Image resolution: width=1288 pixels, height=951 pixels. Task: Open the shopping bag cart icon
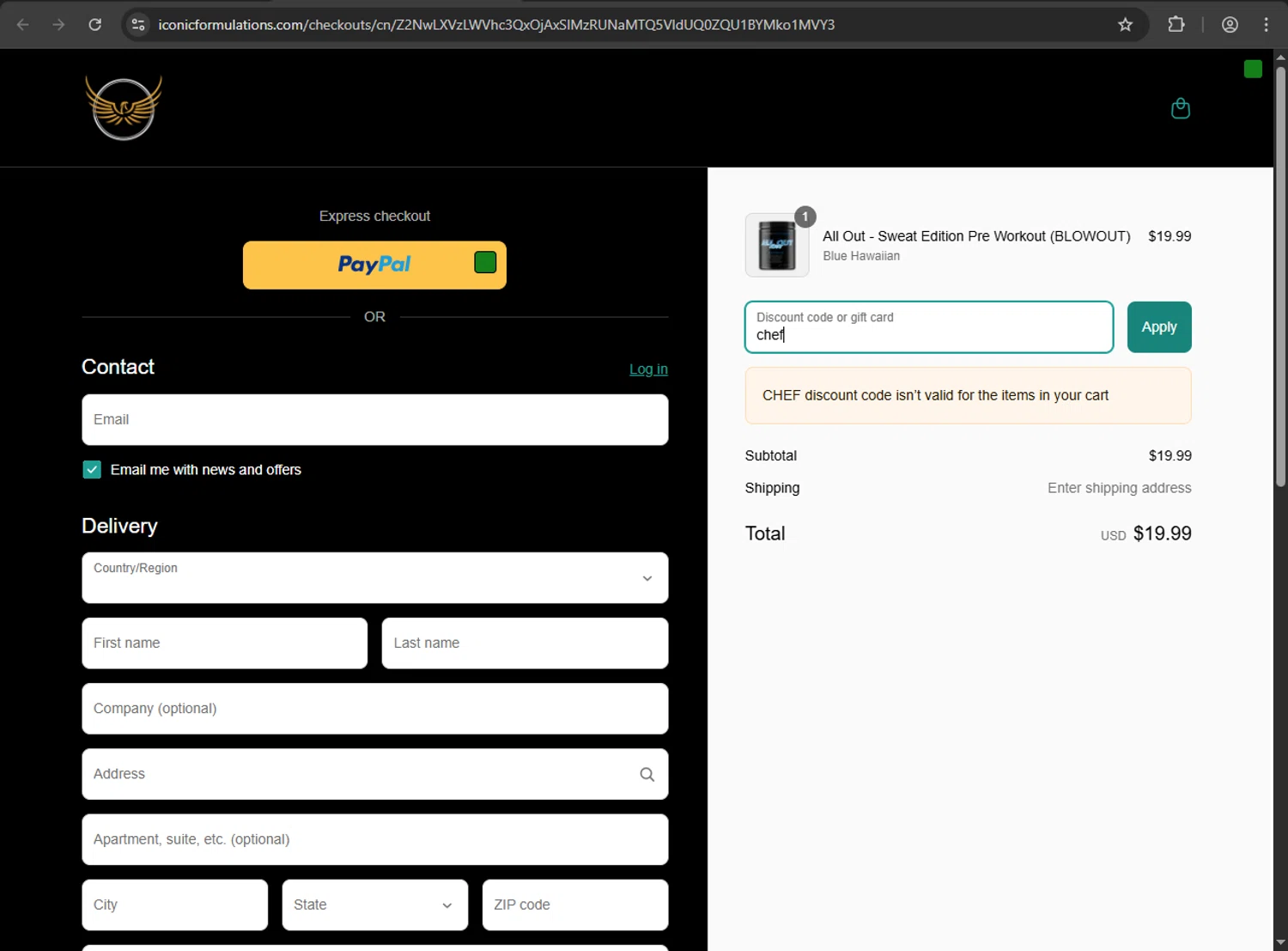click(1181, 108)
